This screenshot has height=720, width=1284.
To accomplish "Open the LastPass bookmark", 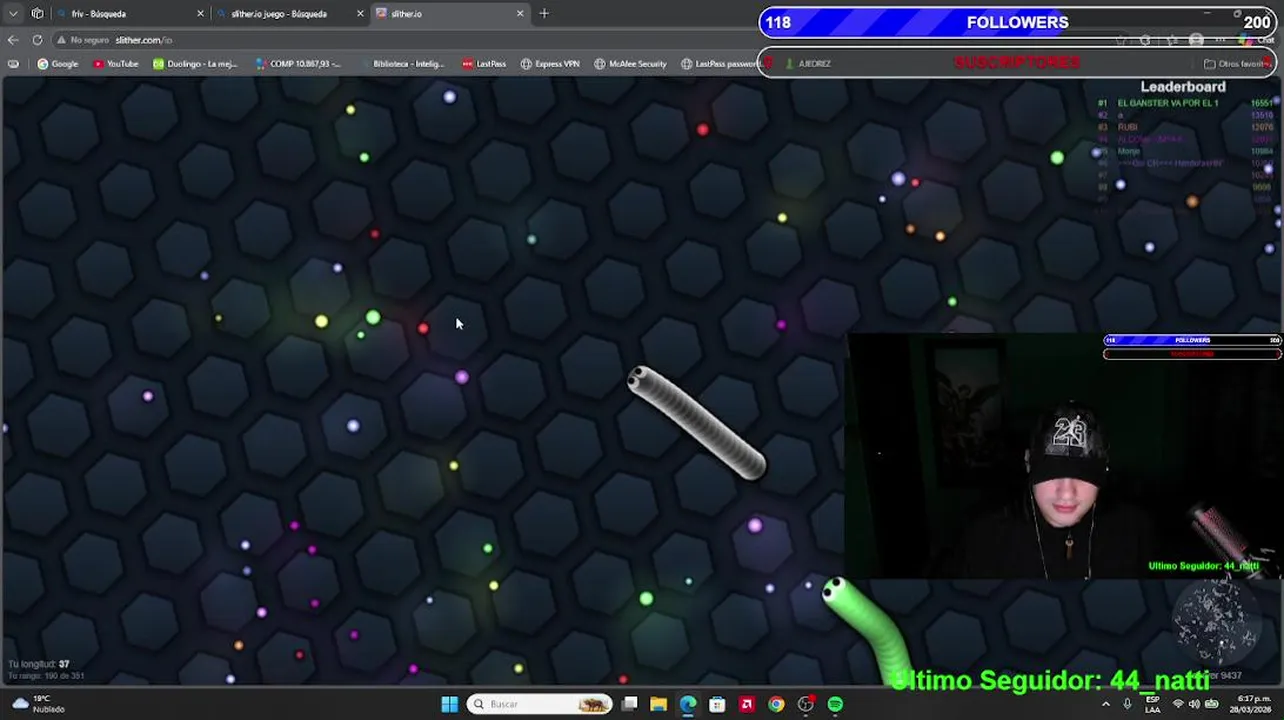I will pyautogui.click(x=484, y=64).
